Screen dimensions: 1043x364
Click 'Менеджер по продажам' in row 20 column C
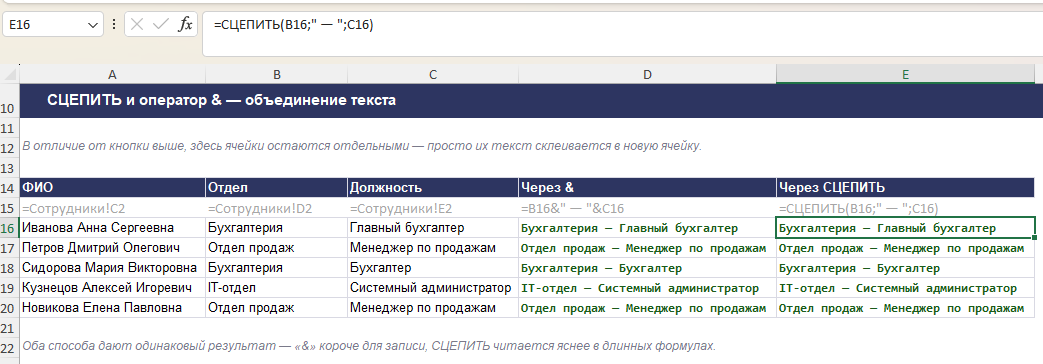(x=433, y=308)
